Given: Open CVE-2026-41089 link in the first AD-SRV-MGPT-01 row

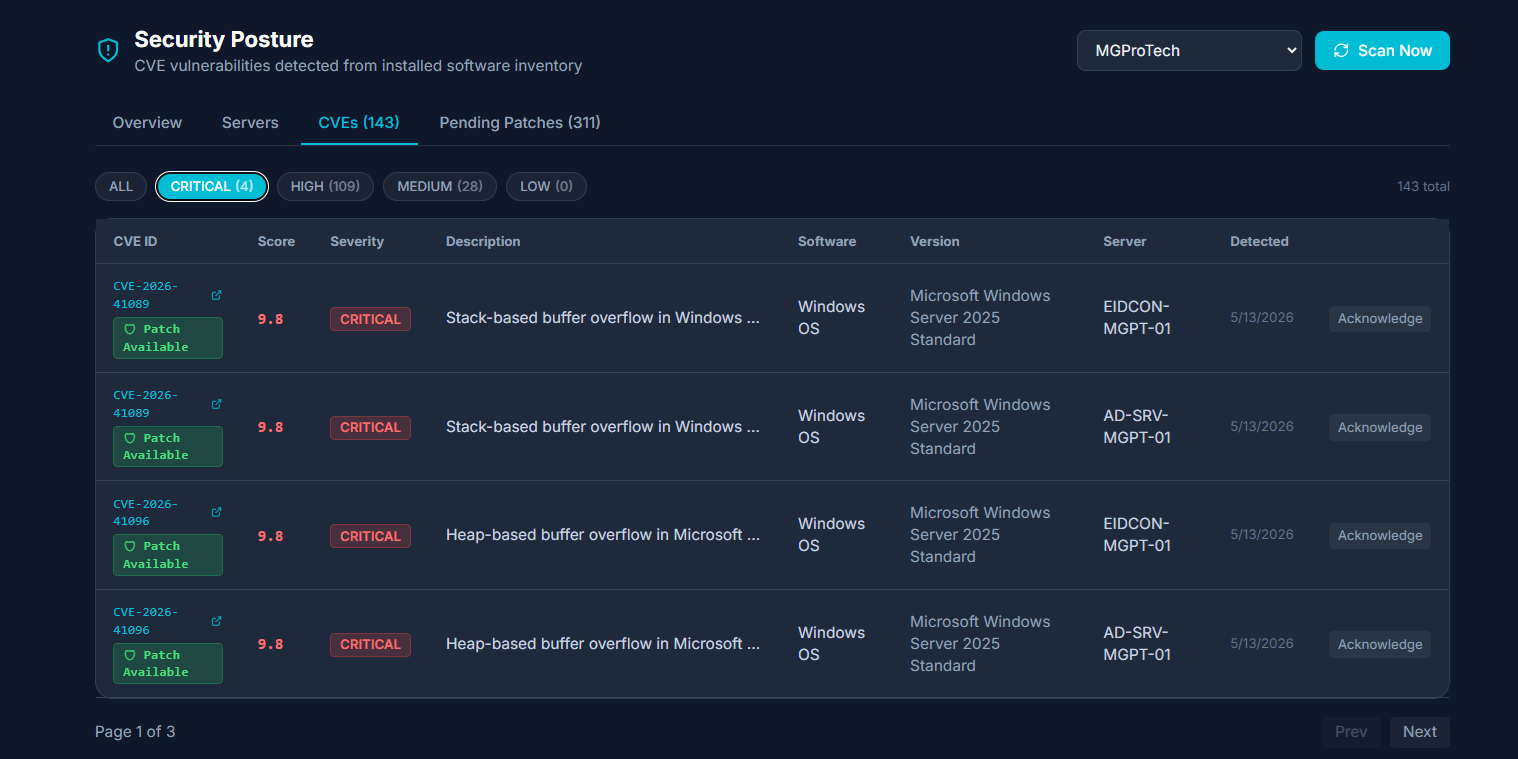Looking at the screenshot, I should pyautogui.click(x=146, y=404).
